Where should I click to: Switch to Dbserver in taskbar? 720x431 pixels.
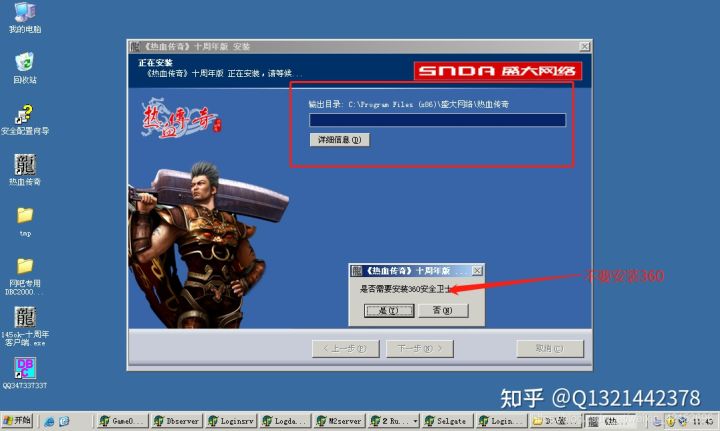[x=174, y=421]
